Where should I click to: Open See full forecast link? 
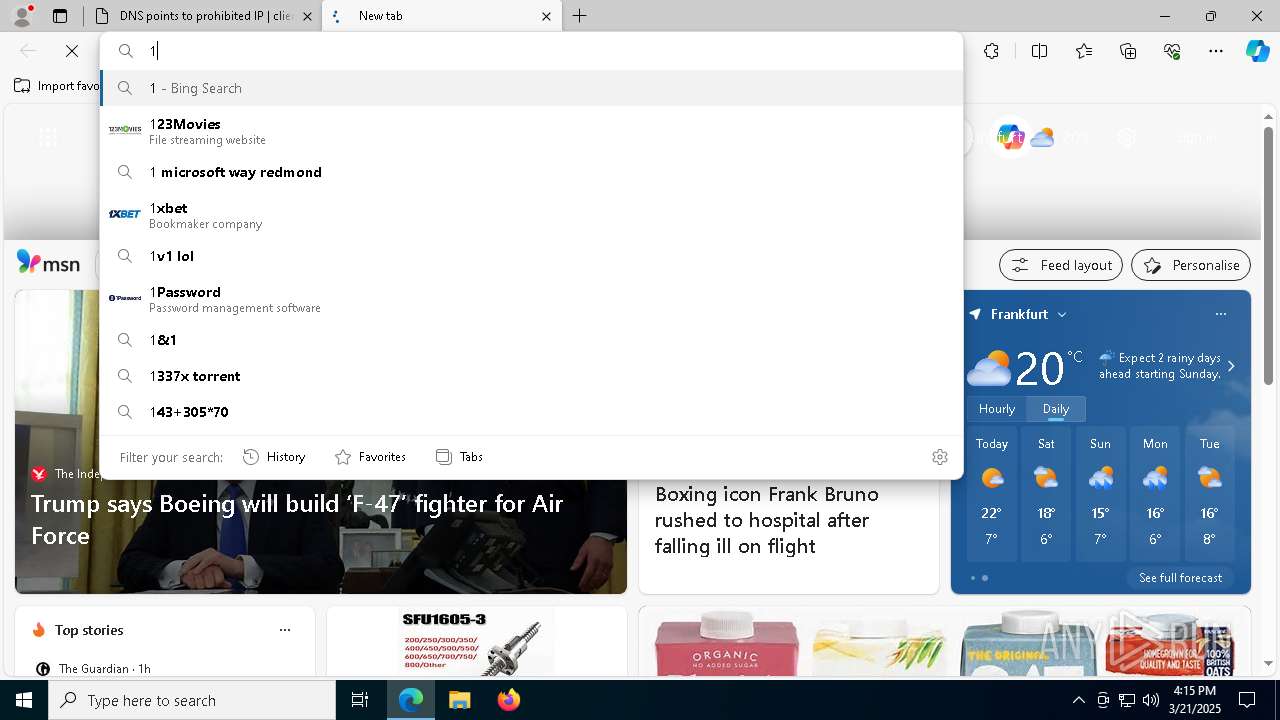1180,578
